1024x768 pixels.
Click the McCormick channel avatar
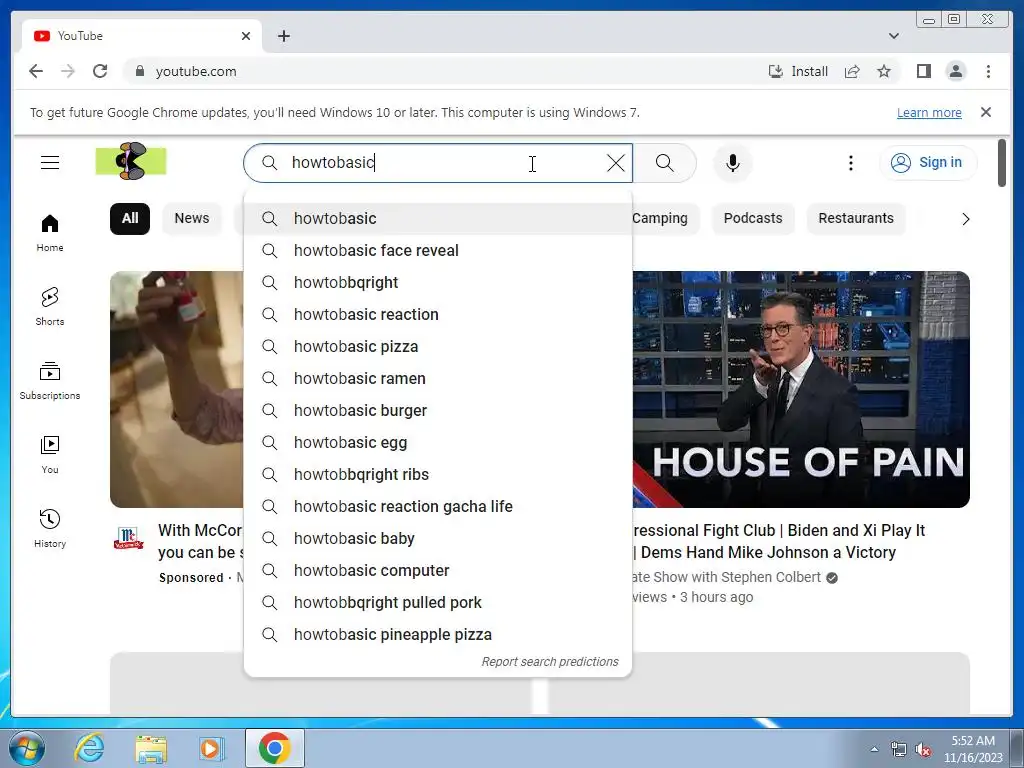click(129, 538)
